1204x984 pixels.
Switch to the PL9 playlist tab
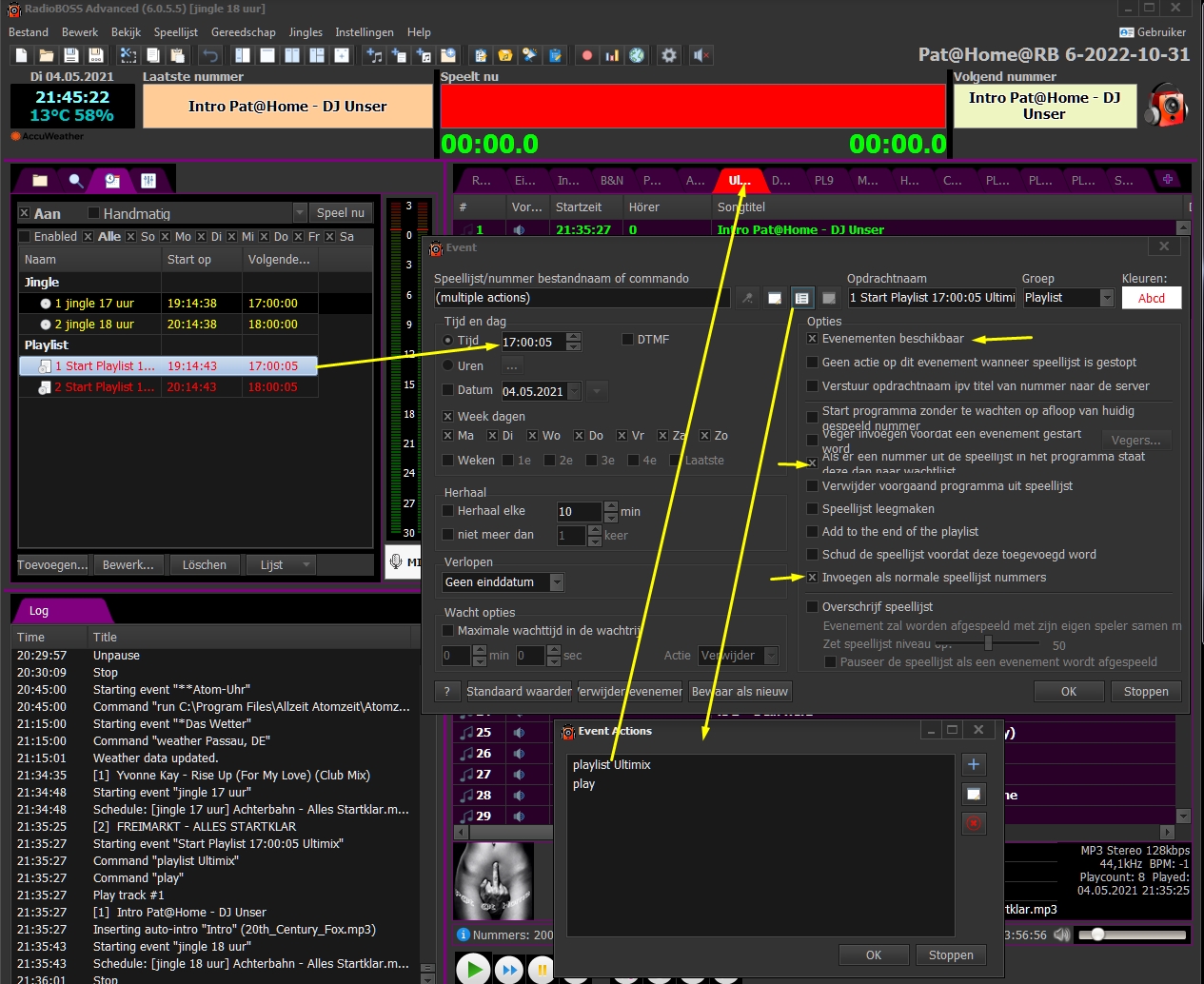point(824,180)
